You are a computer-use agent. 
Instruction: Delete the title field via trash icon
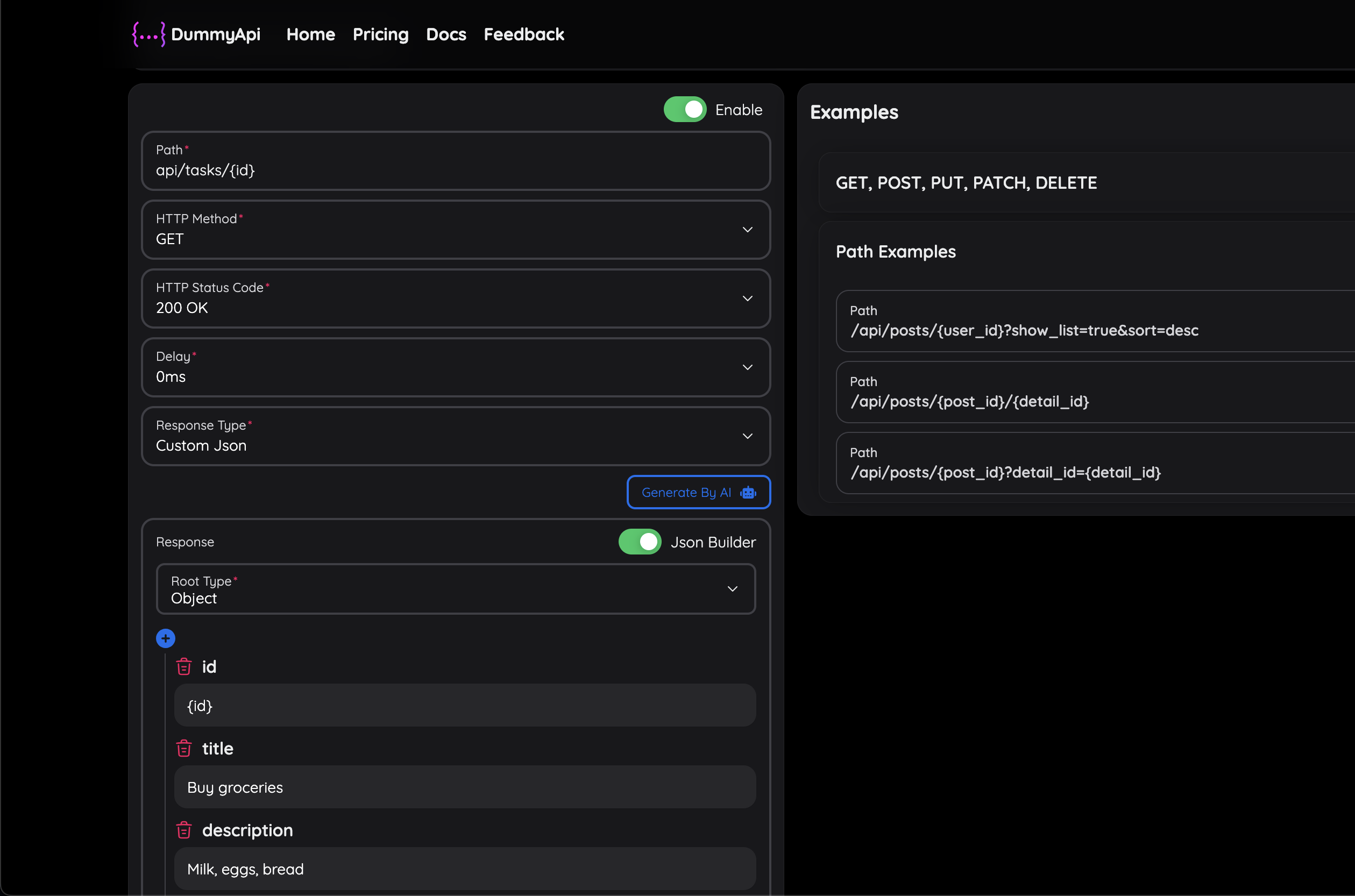coord(184,749)
